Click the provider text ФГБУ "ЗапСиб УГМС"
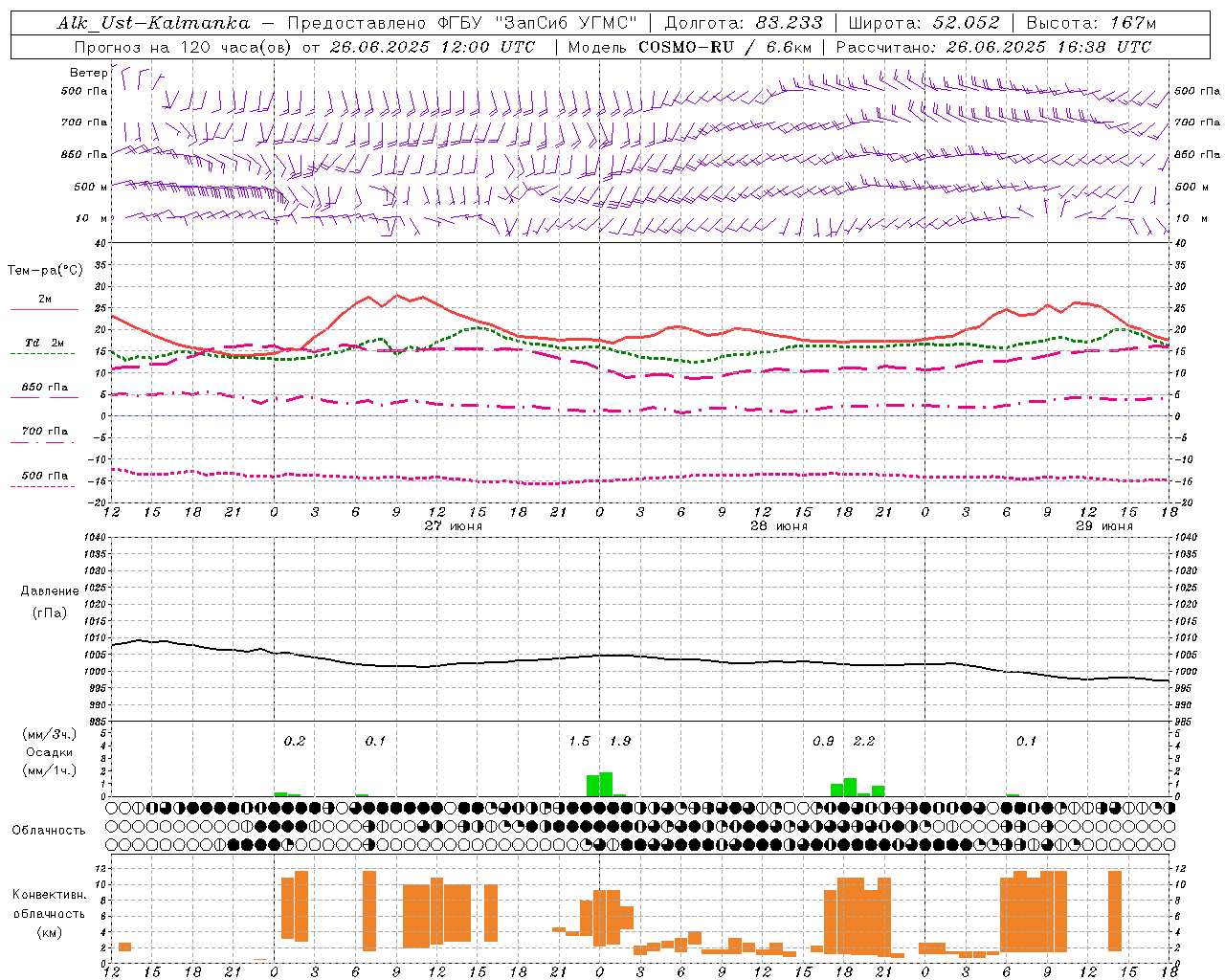This screenshot has height=980, width=1225. tap(536, 23)
